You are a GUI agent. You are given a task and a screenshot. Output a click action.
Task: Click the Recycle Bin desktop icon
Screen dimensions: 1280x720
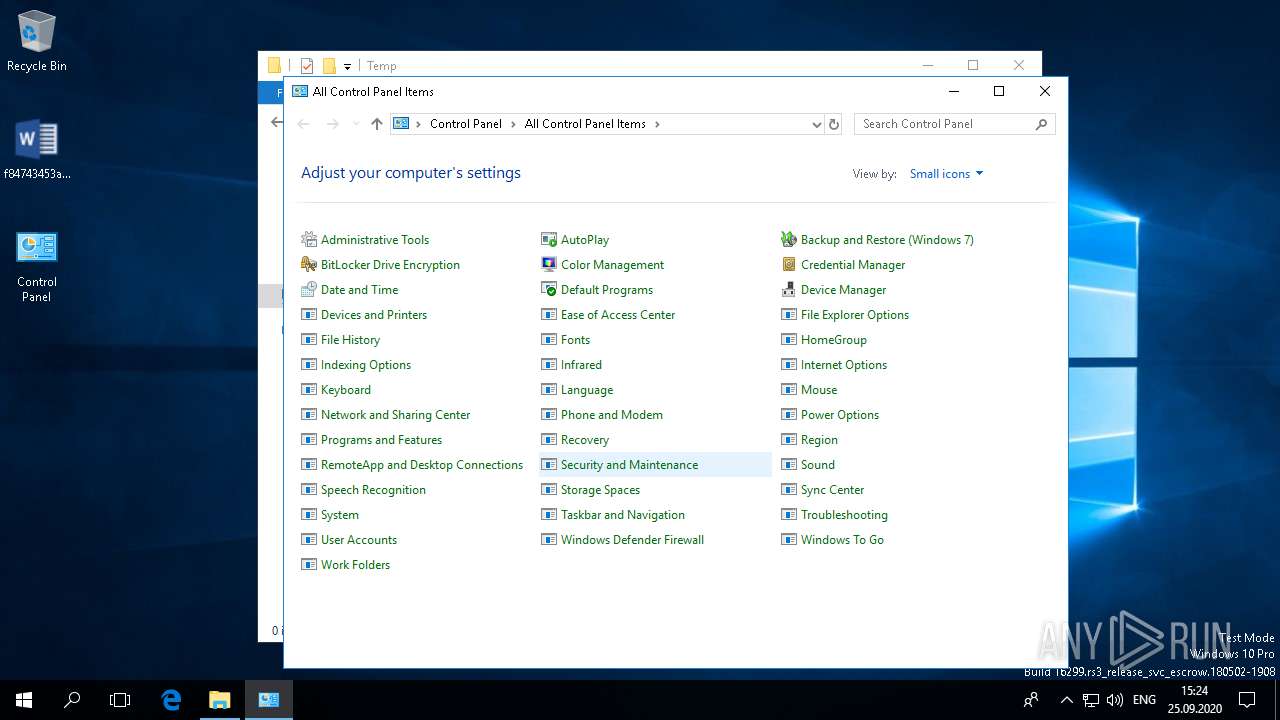point(37,42)
